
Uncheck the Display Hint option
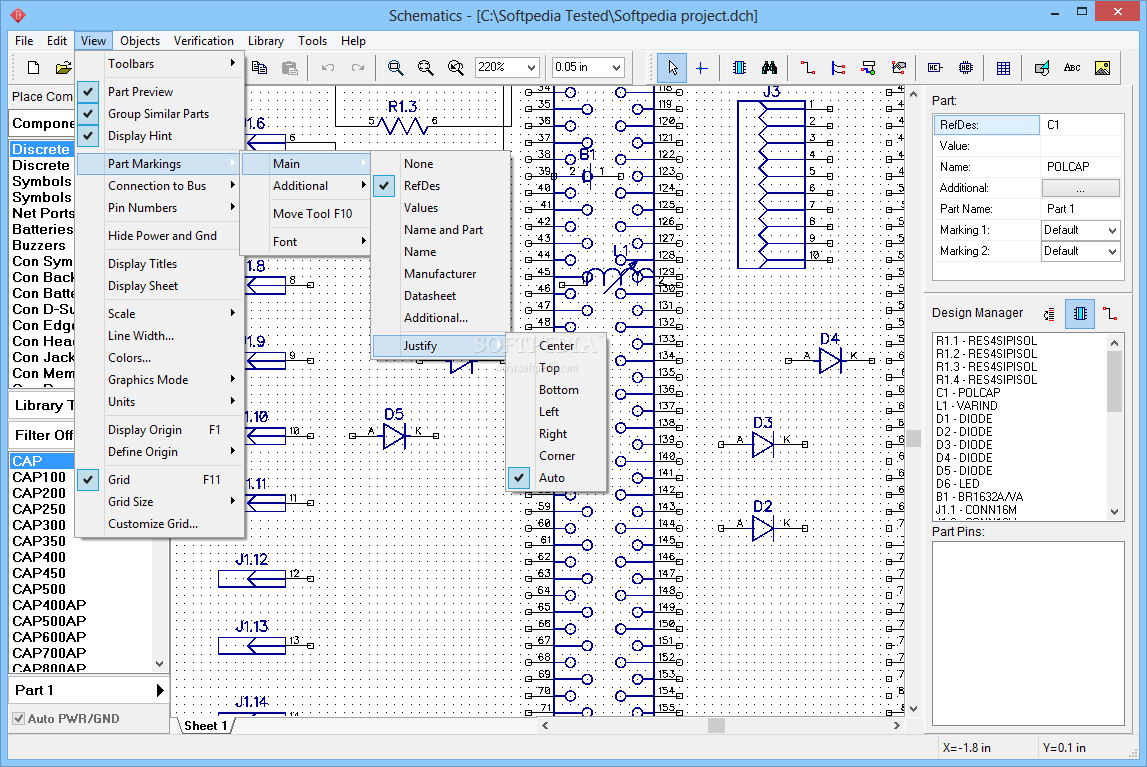coord(140,136)
